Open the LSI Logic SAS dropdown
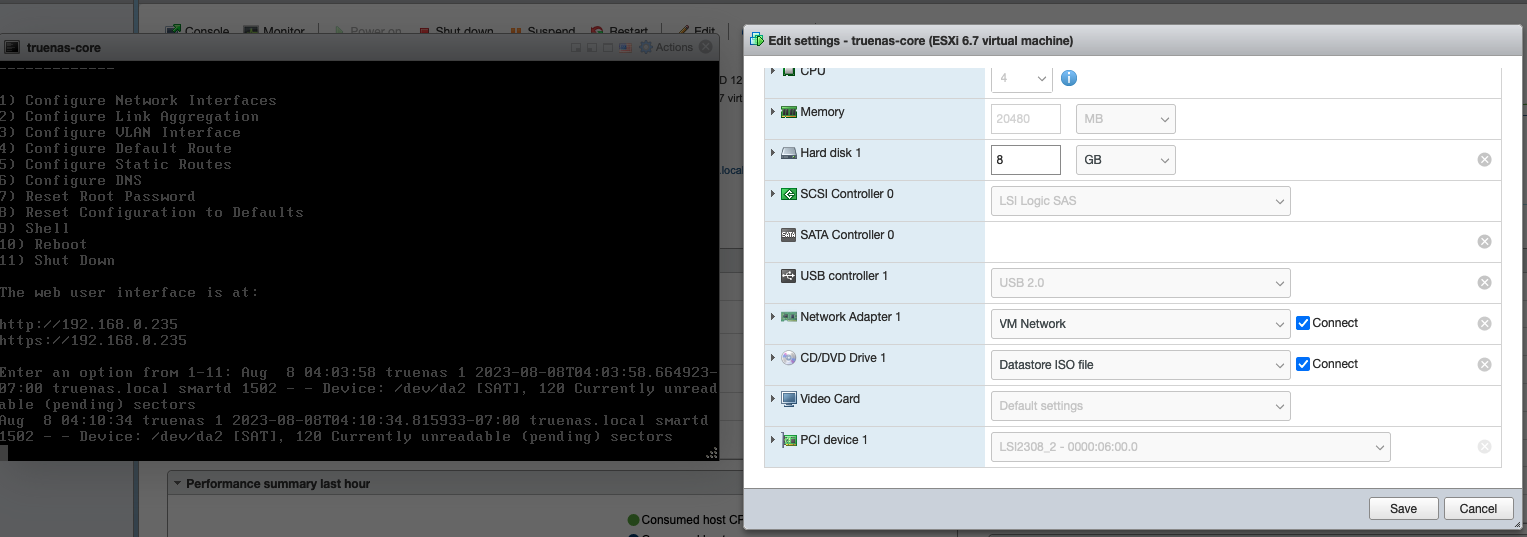 point(1141,201)
